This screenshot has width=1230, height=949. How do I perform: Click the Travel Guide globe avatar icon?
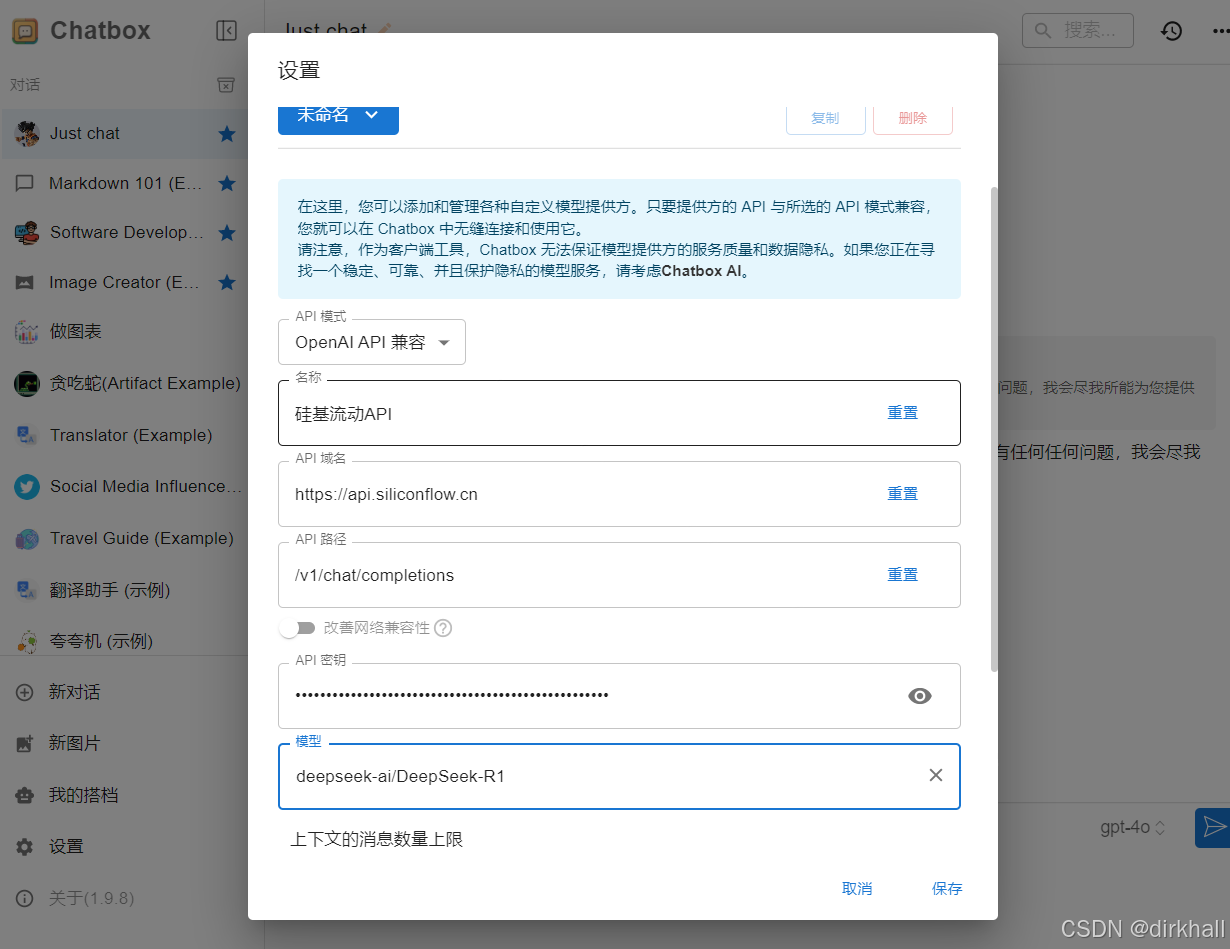tap(26, 539)
